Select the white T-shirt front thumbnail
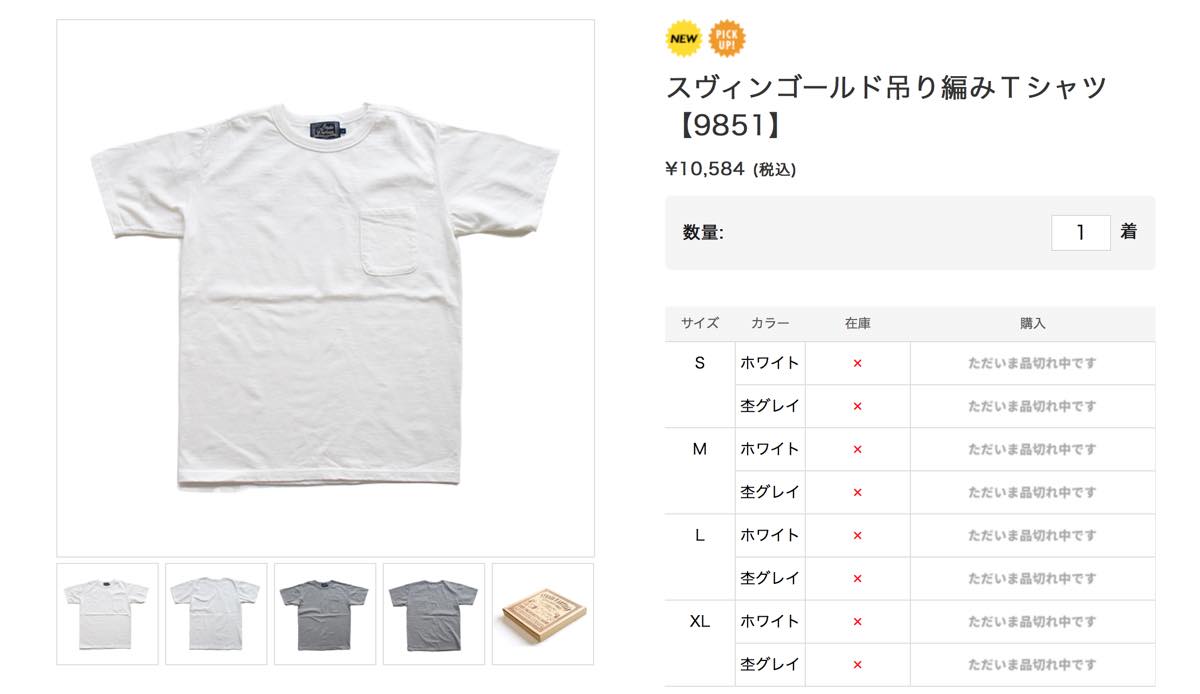The width and height of the screenshot is (1200, 694). (107, 614)
